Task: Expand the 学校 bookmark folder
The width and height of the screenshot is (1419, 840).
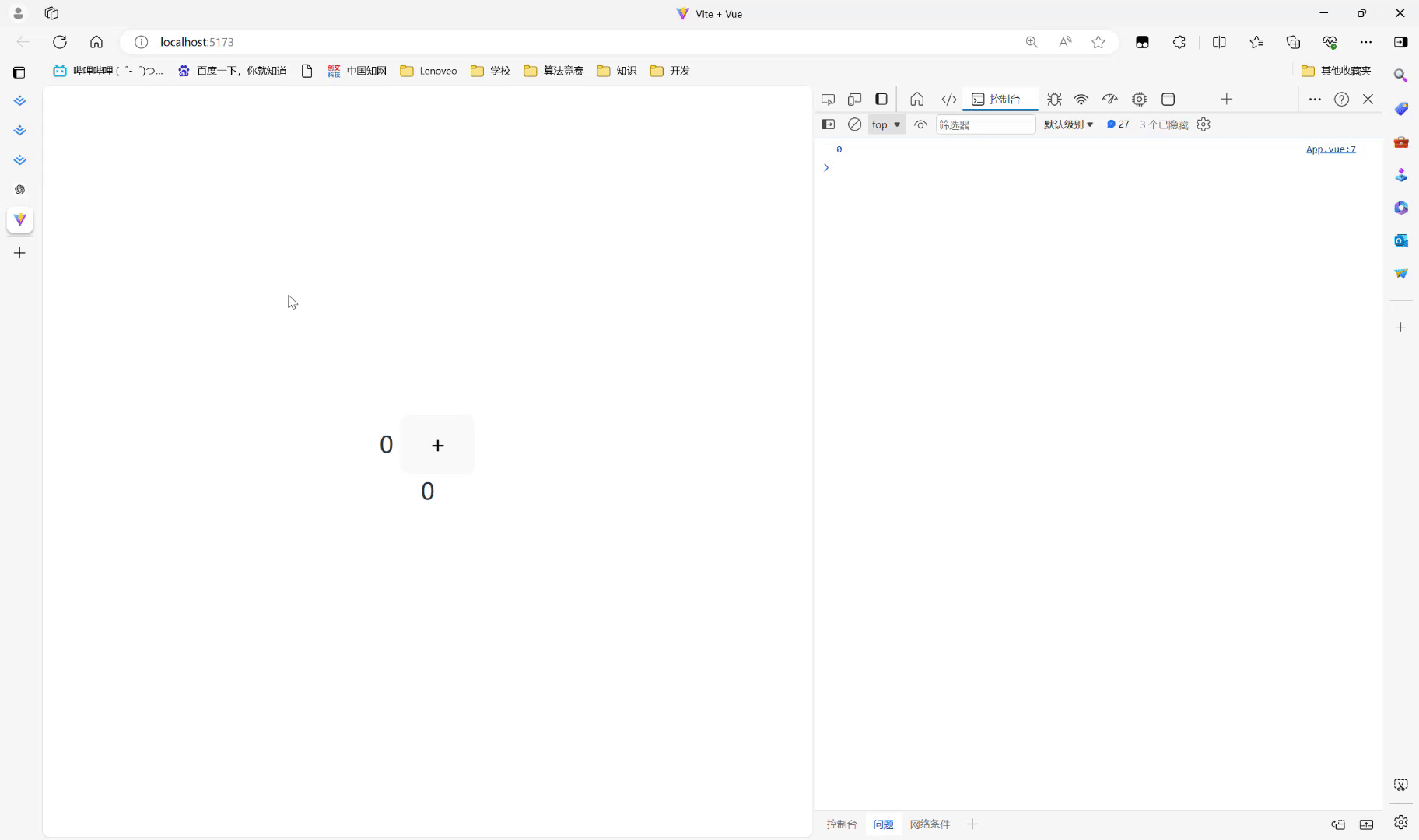Action: tap(491, 71)
